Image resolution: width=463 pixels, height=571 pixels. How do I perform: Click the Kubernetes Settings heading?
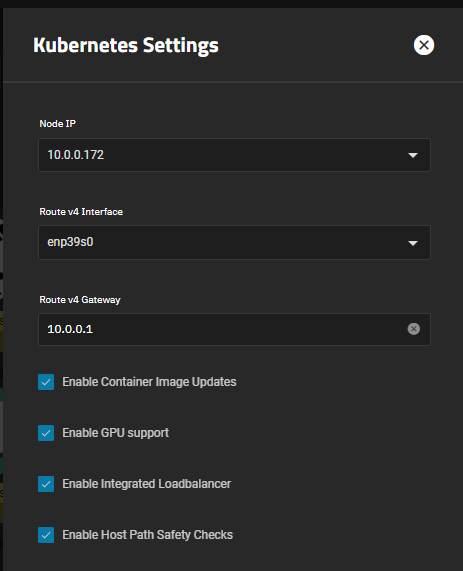126,46
